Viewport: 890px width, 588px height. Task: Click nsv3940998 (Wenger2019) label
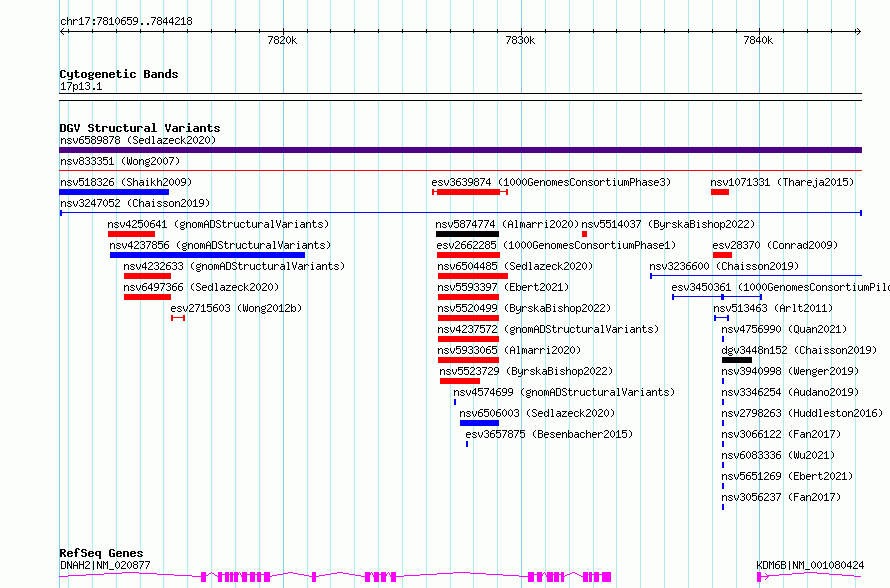pyautogui.click(x=790, y=371)
